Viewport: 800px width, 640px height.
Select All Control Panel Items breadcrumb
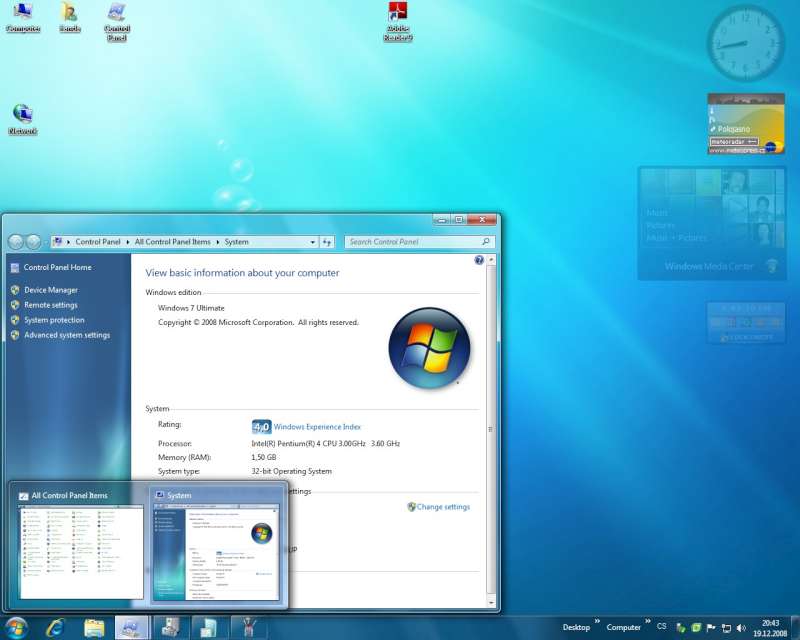pyautogui.click(x=172, y=242)
